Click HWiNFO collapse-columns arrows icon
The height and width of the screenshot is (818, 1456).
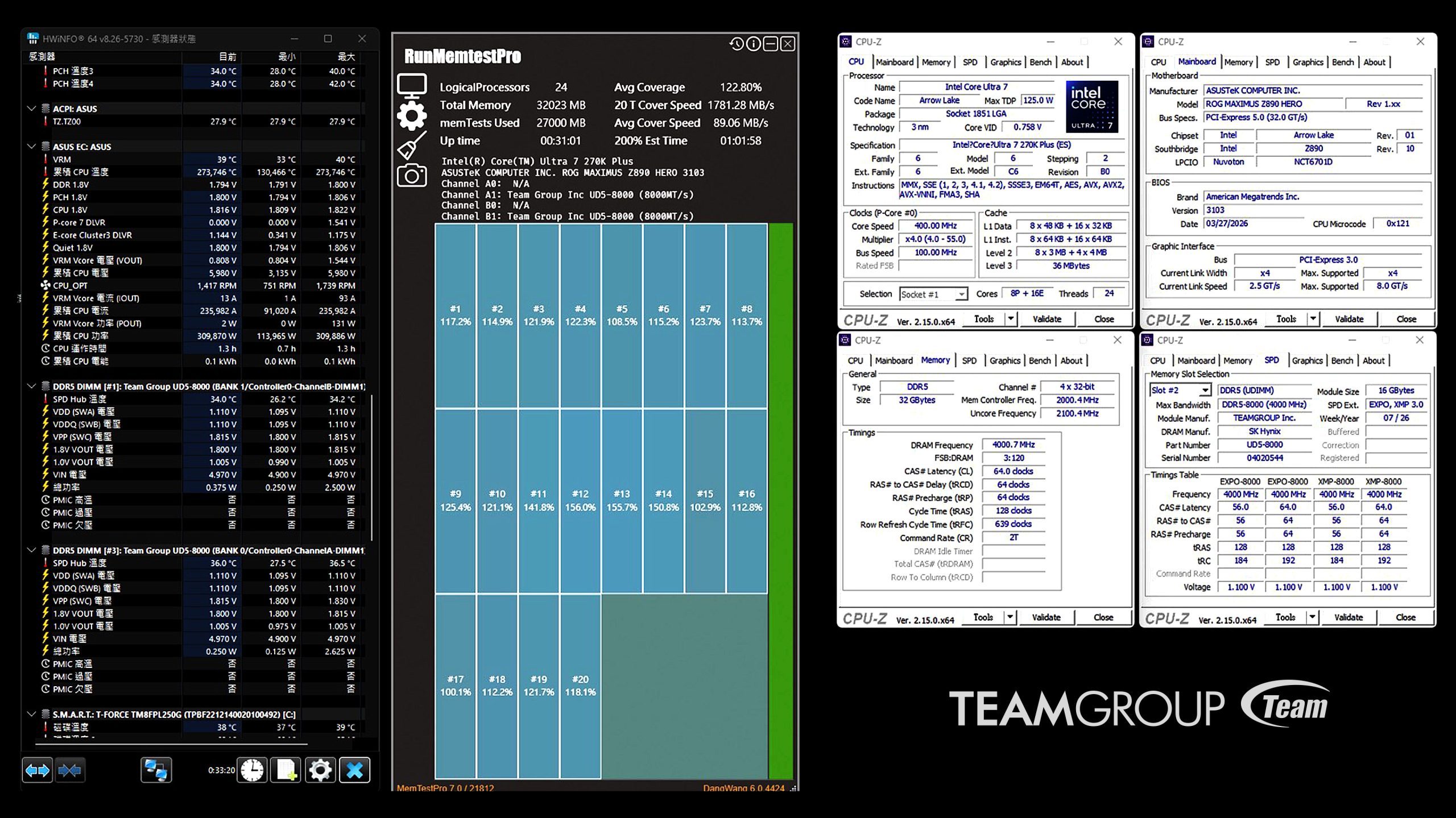(x=70, y=770)
